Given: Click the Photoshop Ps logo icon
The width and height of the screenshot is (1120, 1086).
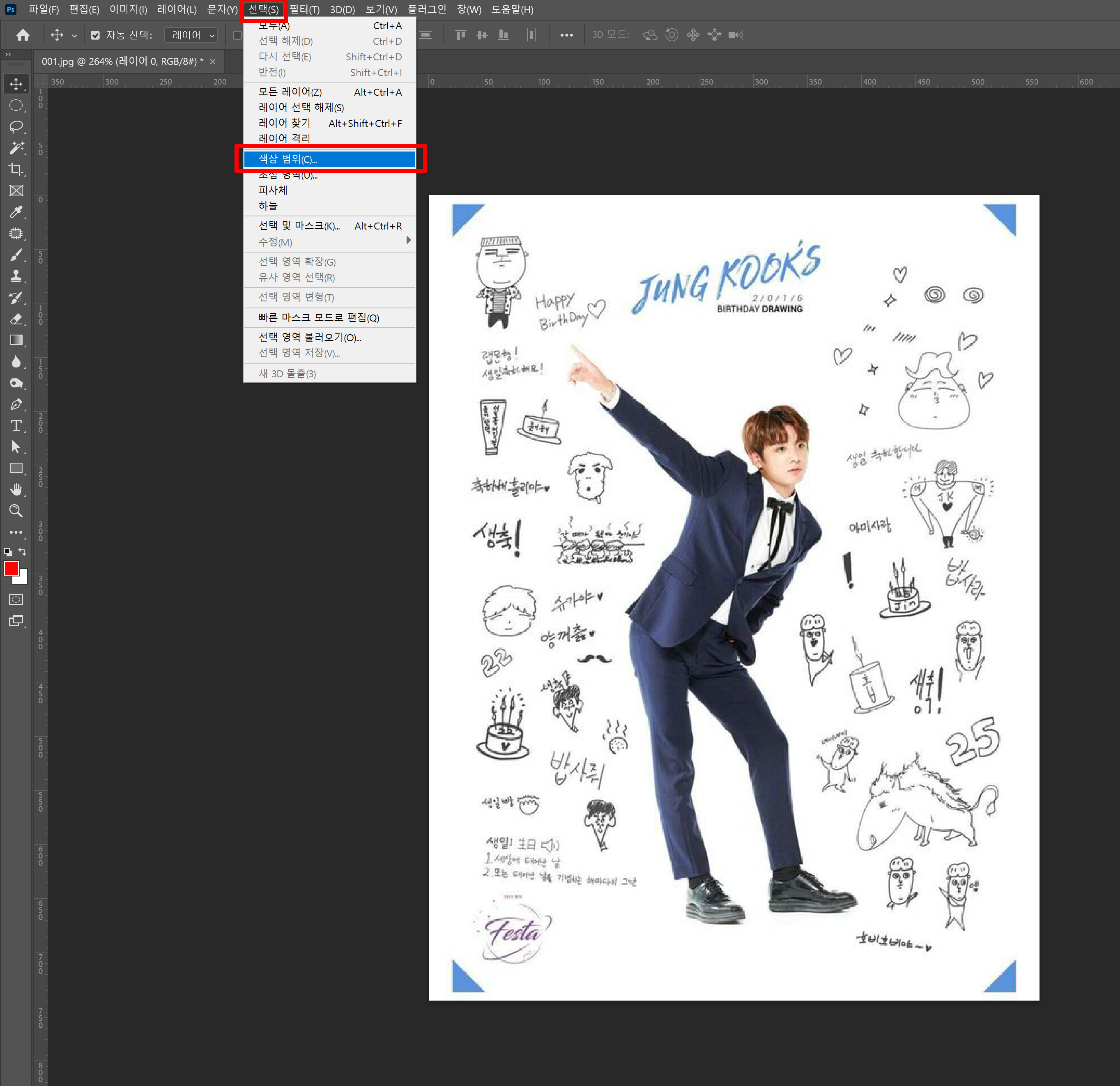Looking at the screenshot, I should [10, 9].
